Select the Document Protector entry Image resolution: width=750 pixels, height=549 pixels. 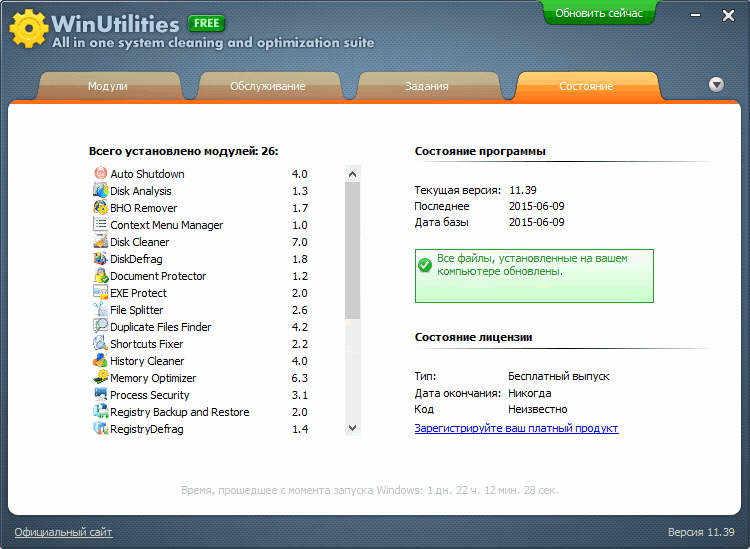point(201,275)
